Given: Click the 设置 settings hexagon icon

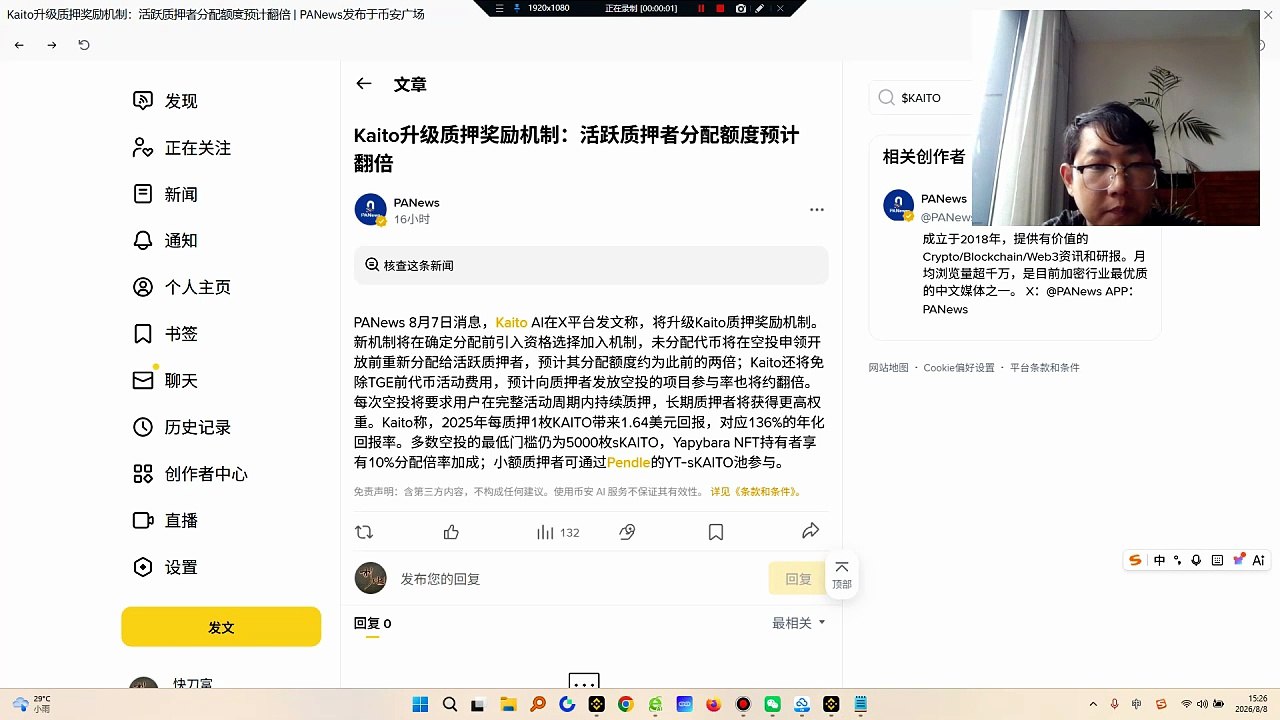Looking at the screenshot, I should (x=143, y=567).
